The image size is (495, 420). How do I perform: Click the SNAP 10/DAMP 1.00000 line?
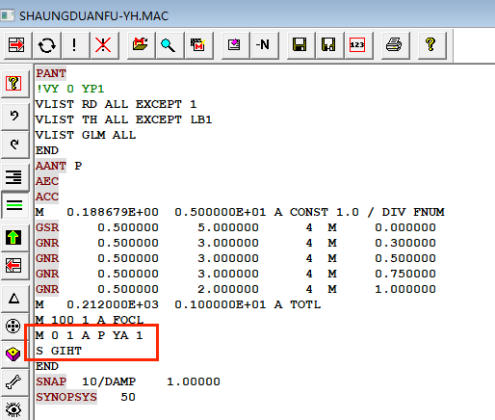pos(128,381)
